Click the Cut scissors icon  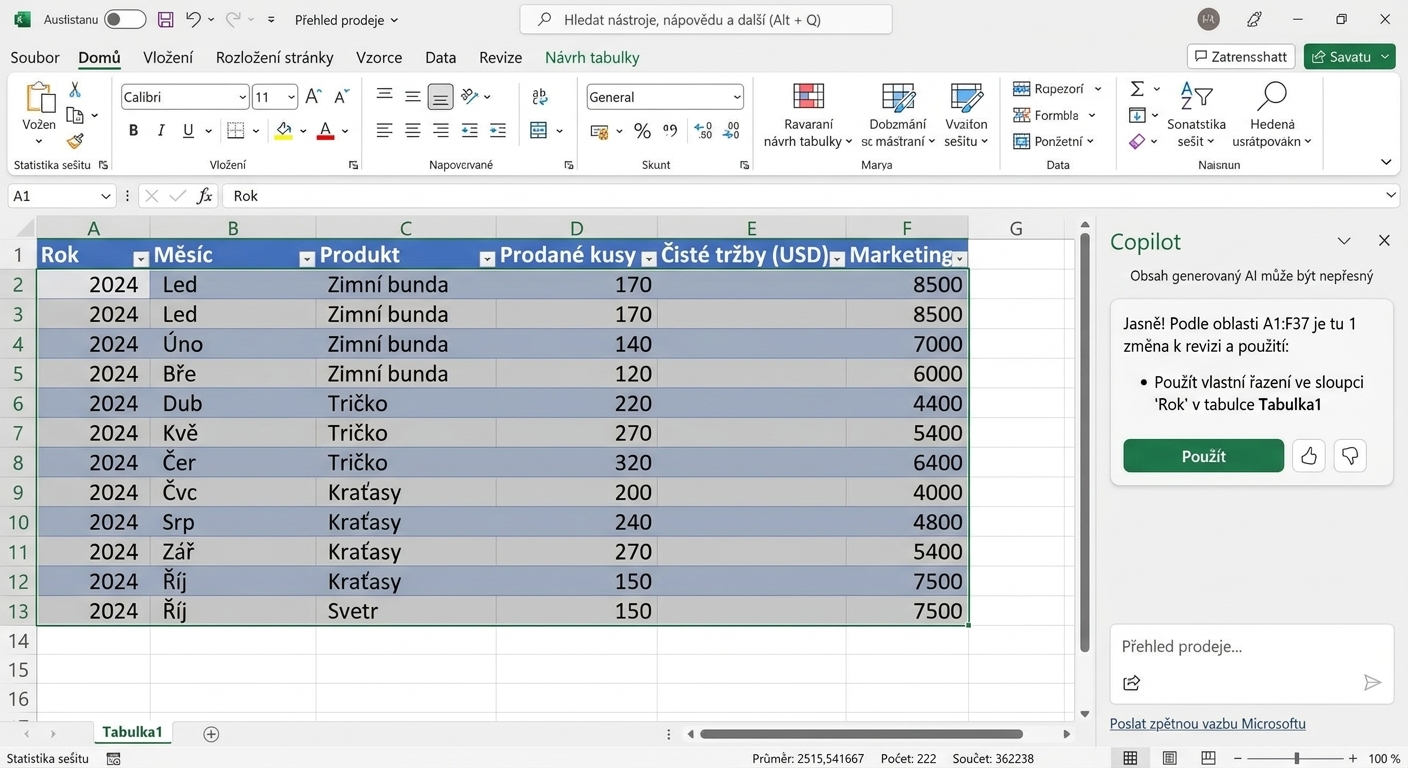75,89
